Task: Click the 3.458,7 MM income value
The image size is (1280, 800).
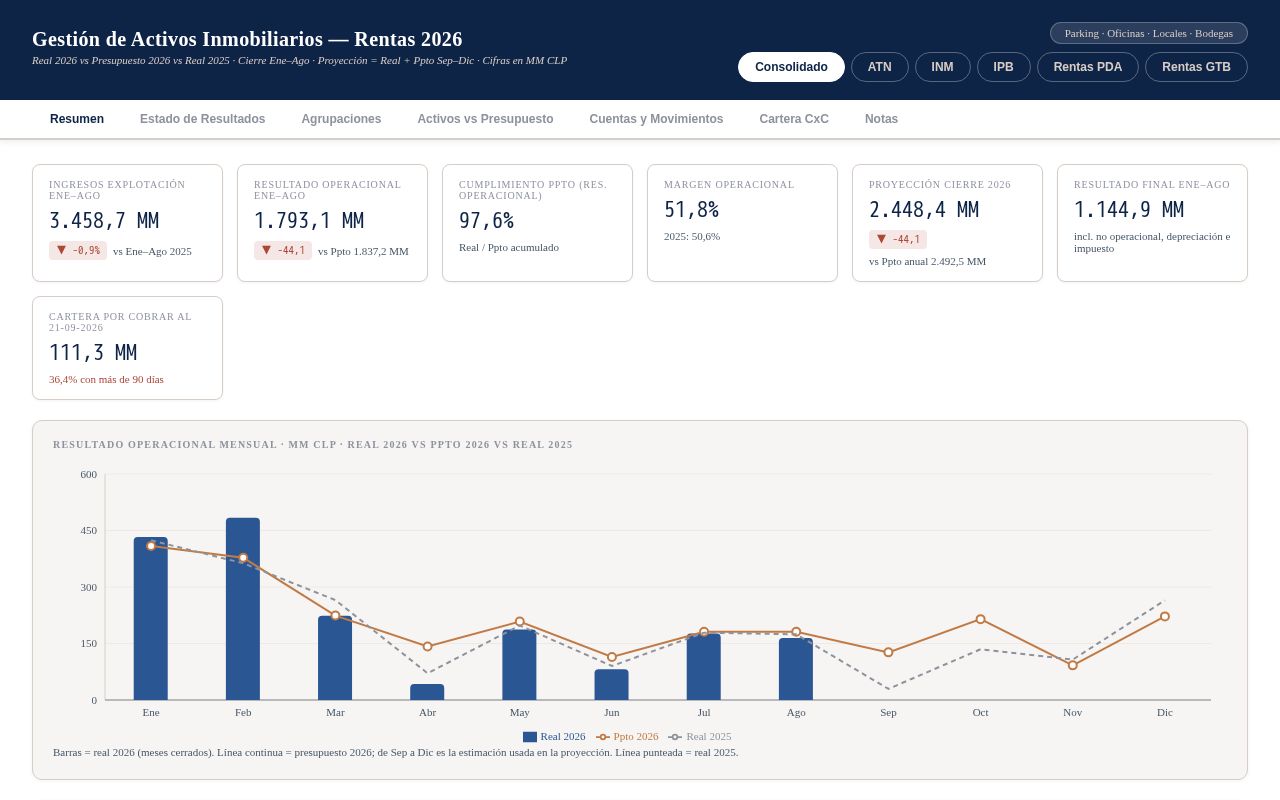Action: (104, 221)
